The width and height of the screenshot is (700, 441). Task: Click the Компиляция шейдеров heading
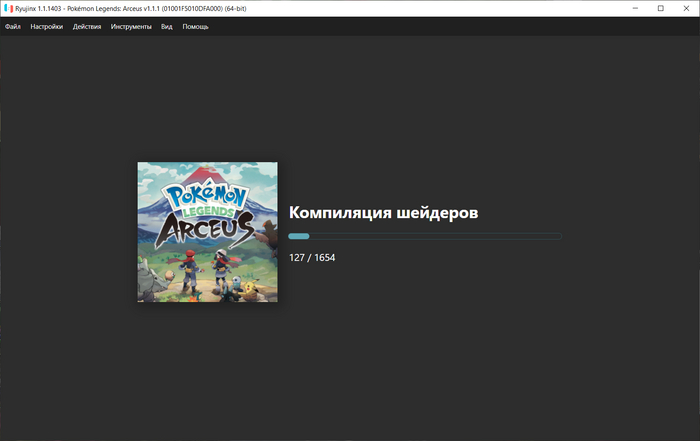pos(383,212)
